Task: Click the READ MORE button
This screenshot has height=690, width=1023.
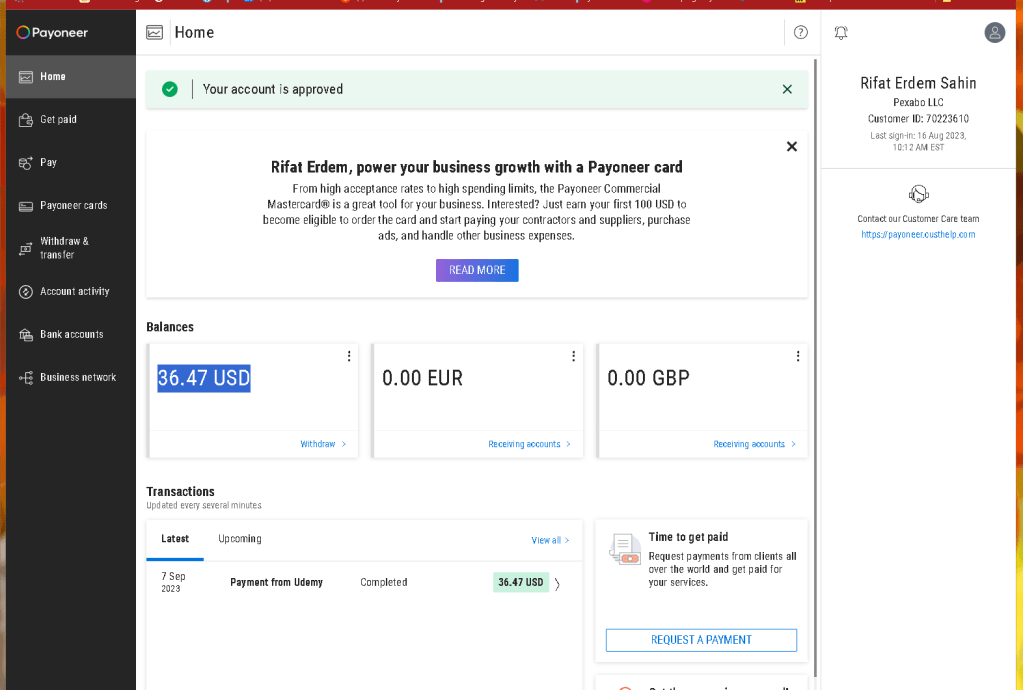Action: pyautogui.click(x=477, y=270)
